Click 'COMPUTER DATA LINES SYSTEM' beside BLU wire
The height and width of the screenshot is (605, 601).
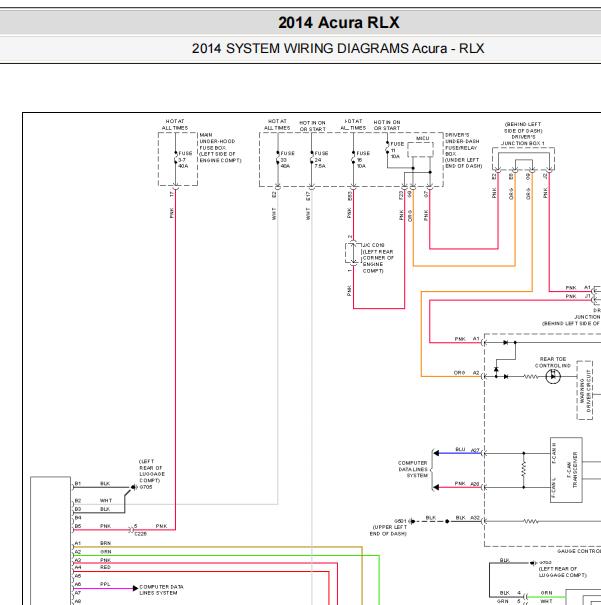(413, 469)
